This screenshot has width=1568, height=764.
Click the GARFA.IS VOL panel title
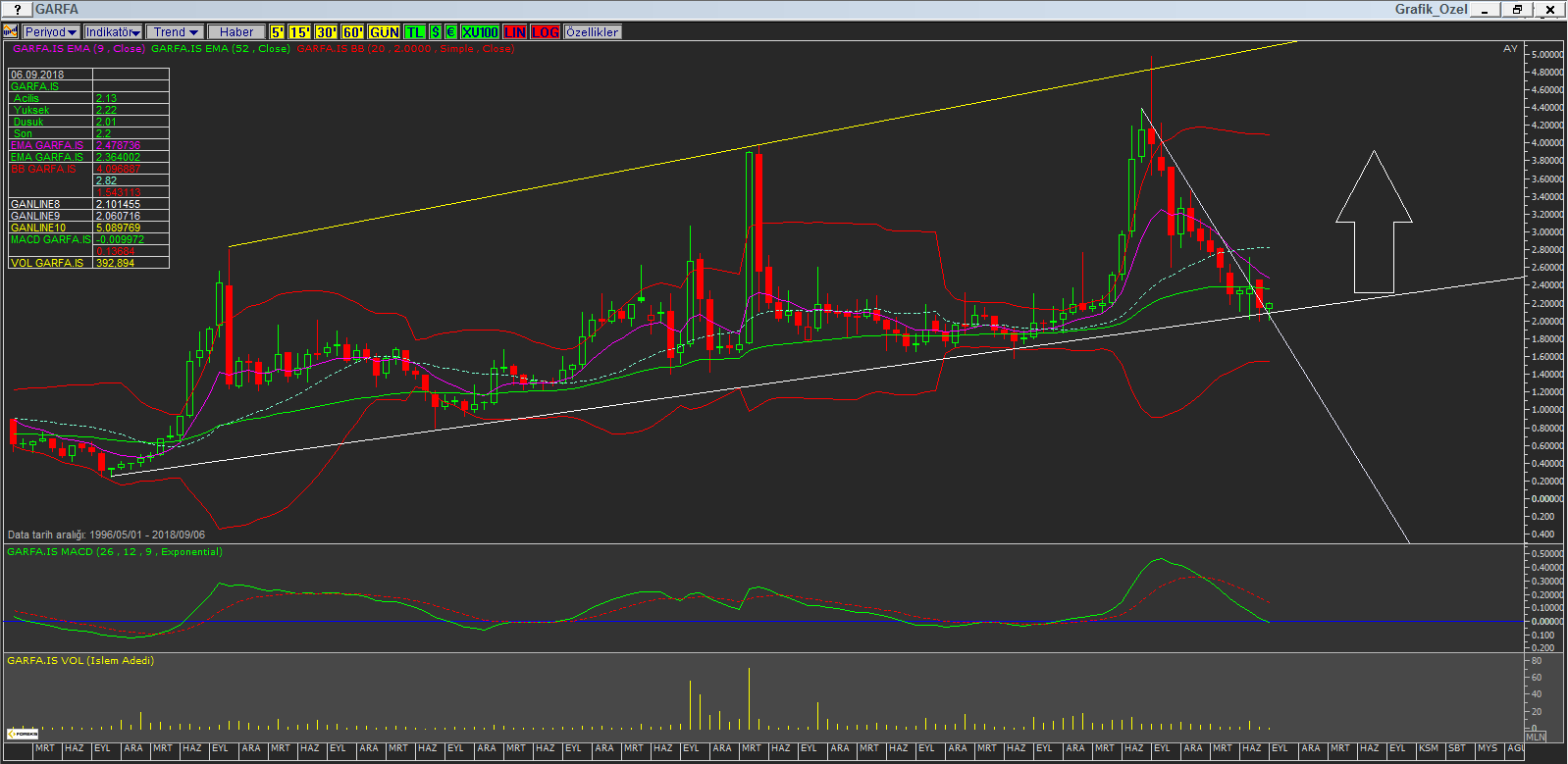click(x=80, y=661)
